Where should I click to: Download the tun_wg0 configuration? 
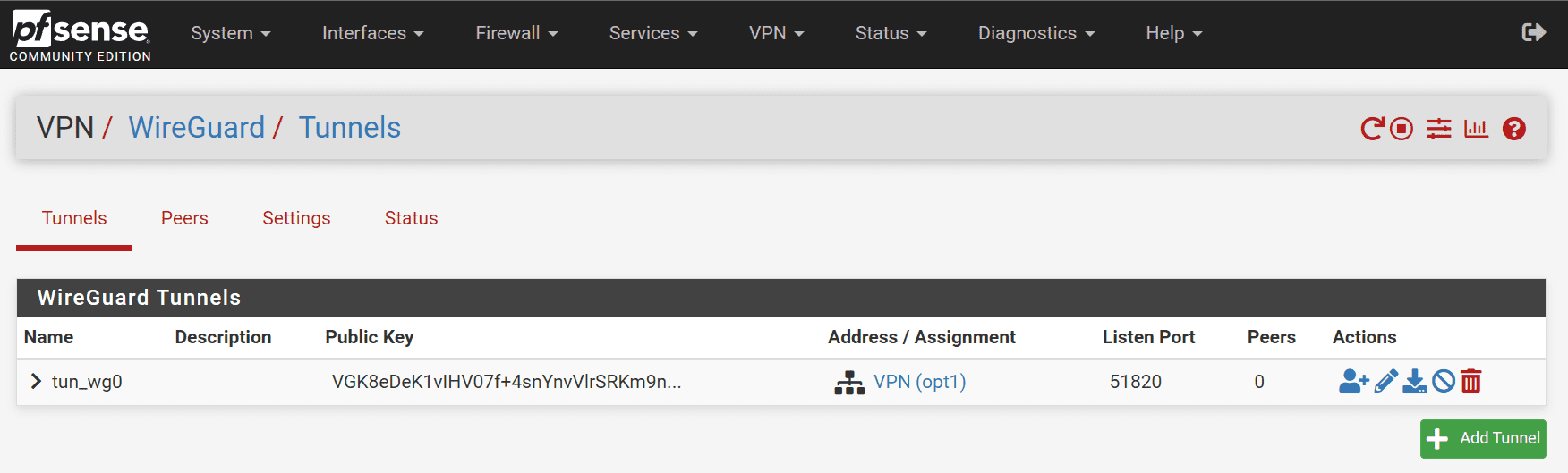click(x=1415, y=382)
